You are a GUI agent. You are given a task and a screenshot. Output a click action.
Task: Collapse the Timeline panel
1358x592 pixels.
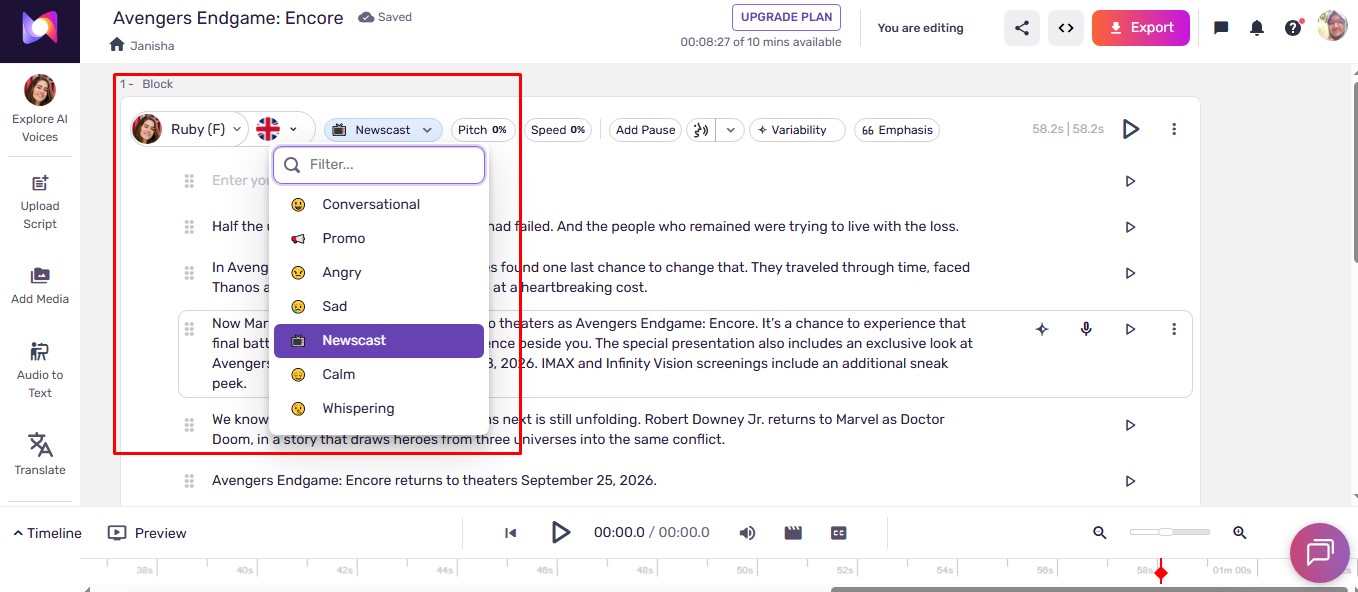click(x=47, y=533)
